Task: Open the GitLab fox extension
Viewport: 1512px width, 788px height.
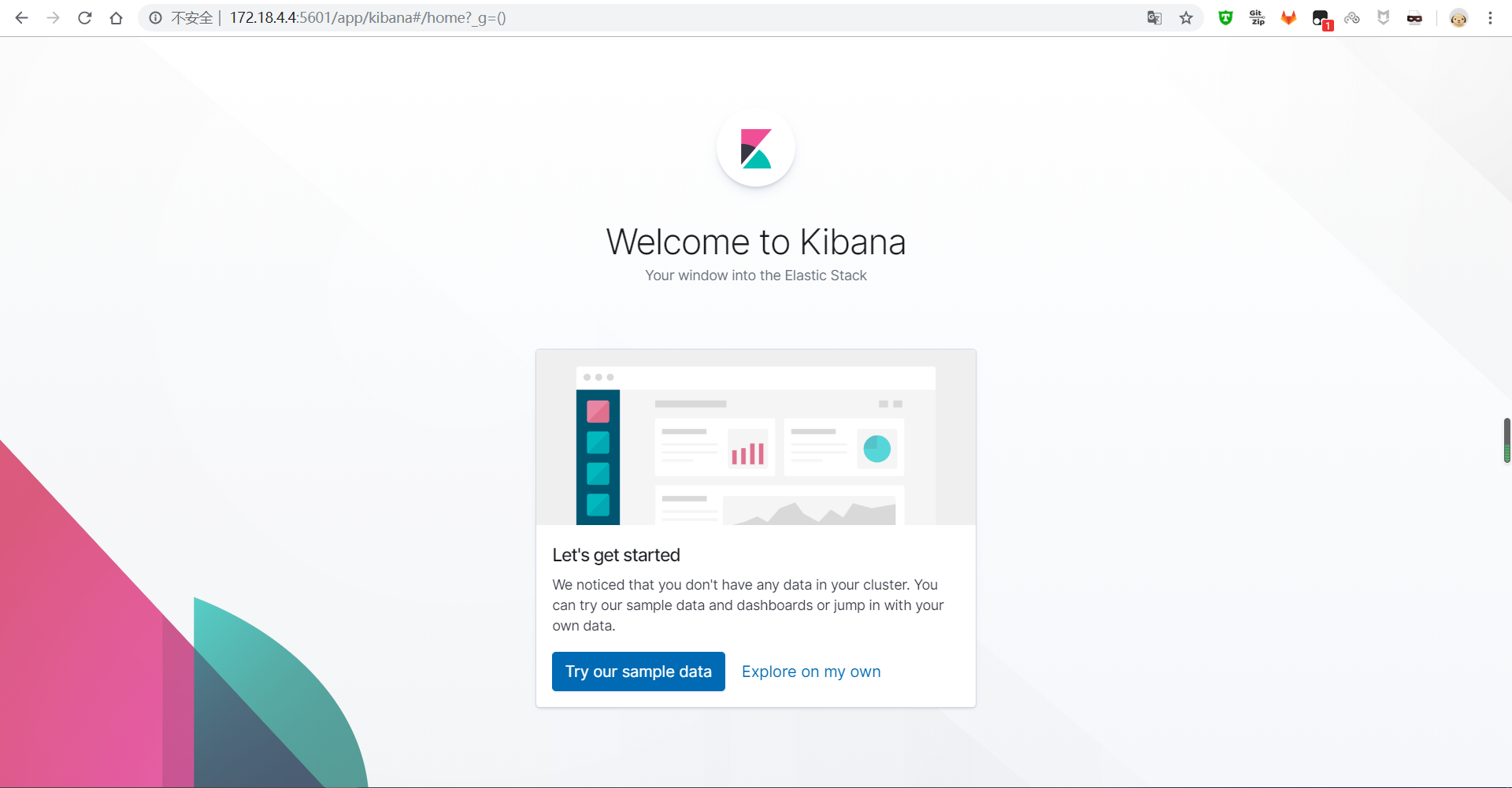Action: 1288,17
